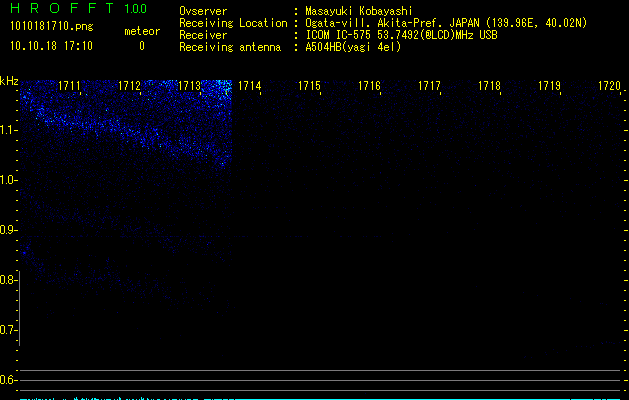This screenshot has height=400, width=629.
Task: Click the ICOM IC-575 receiver text
Action: pyautogui.click(x=401, y=35)
